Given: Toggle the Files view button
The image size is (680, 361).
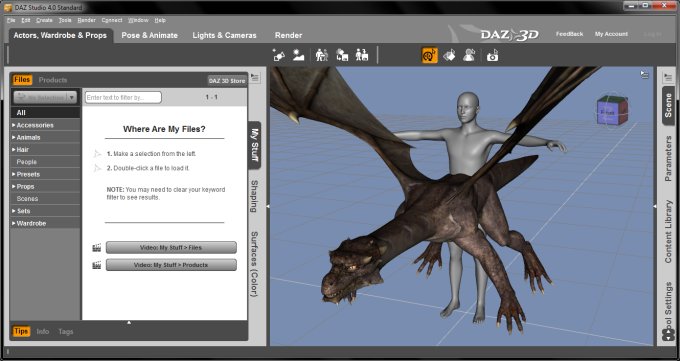Looking at the screenshot, I should pyautogui.click(x=22, y=80).
